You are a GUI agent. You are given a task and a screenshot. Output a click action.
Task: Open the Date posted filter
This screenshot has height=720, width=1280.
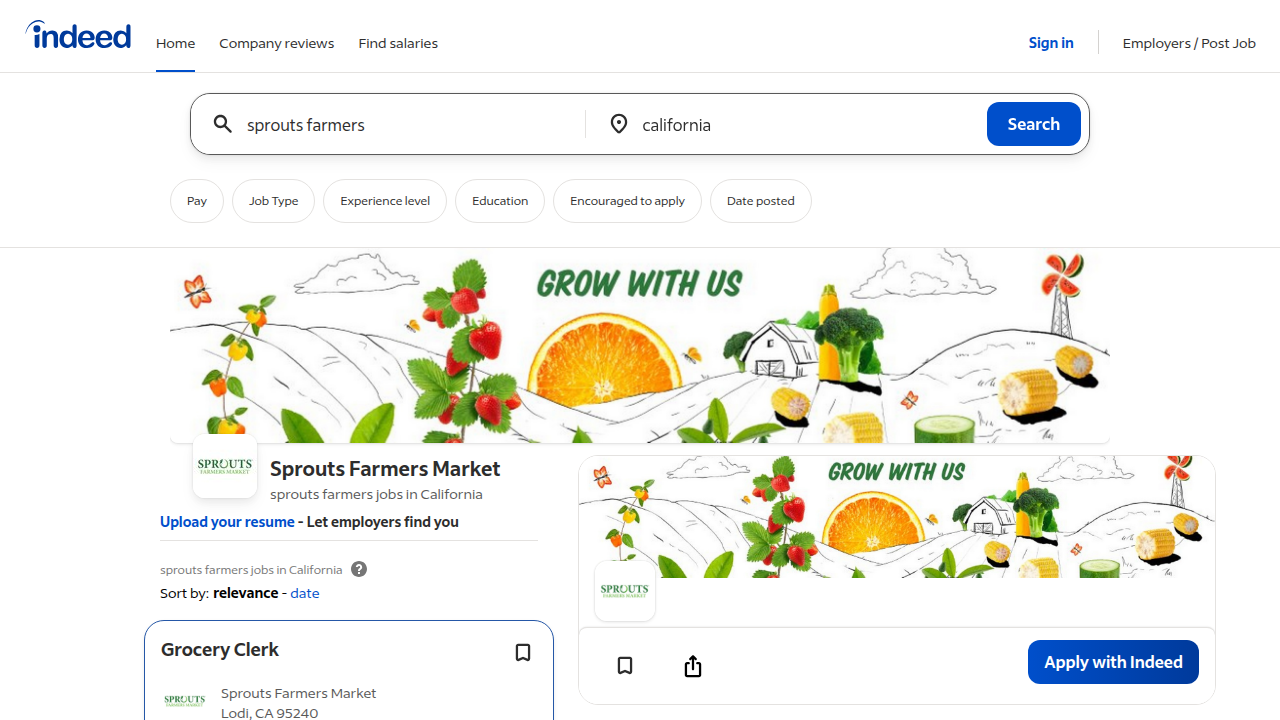(x=760, y=201)
